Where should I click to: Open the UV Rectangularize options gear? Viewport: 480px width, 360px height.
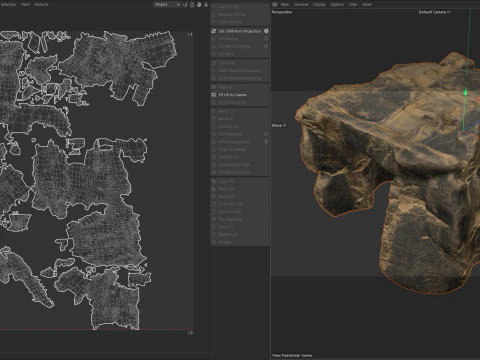point(266,142)
